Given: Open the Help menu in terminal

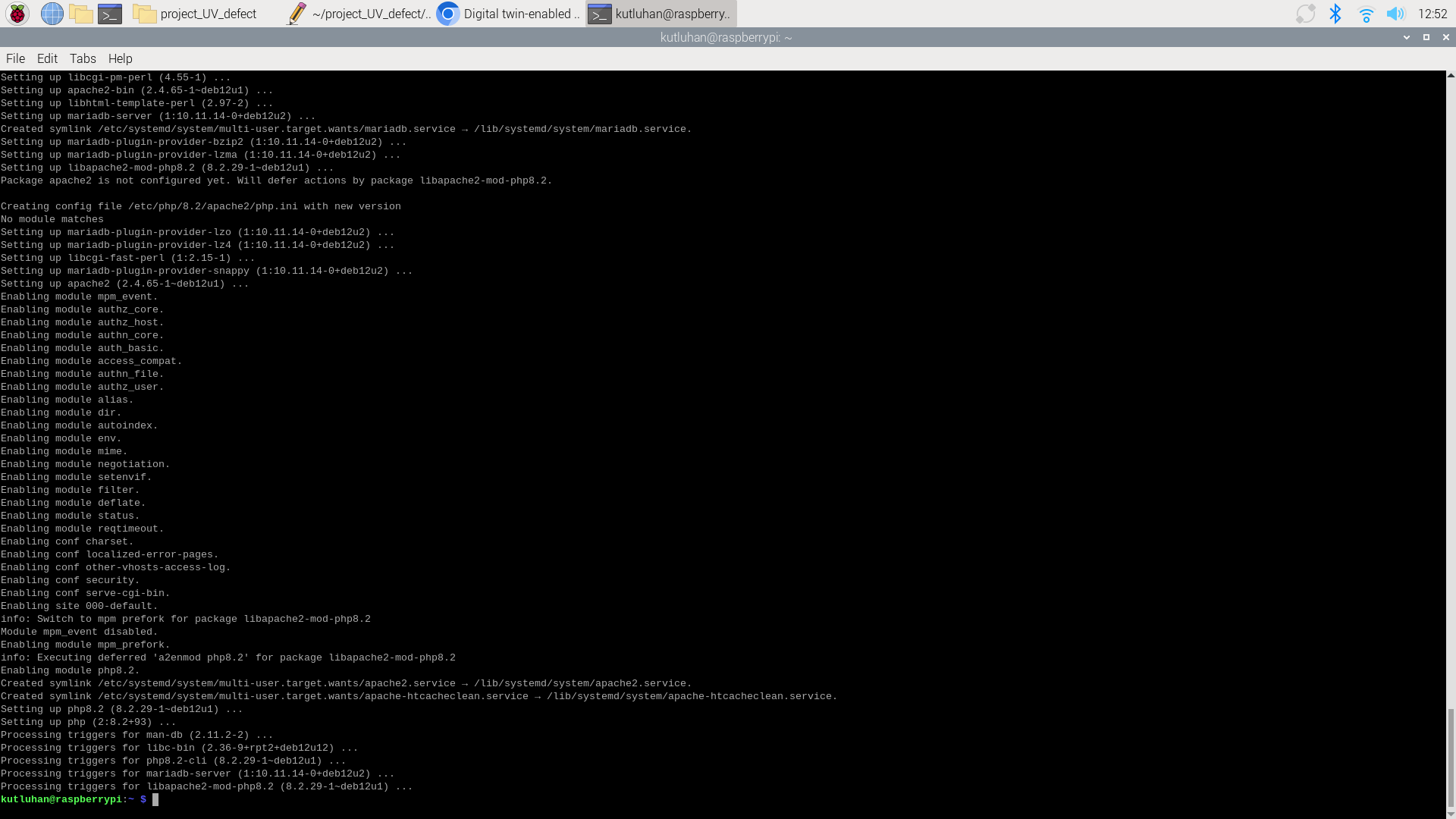Looking at the screenshot, I should point(120,58).
